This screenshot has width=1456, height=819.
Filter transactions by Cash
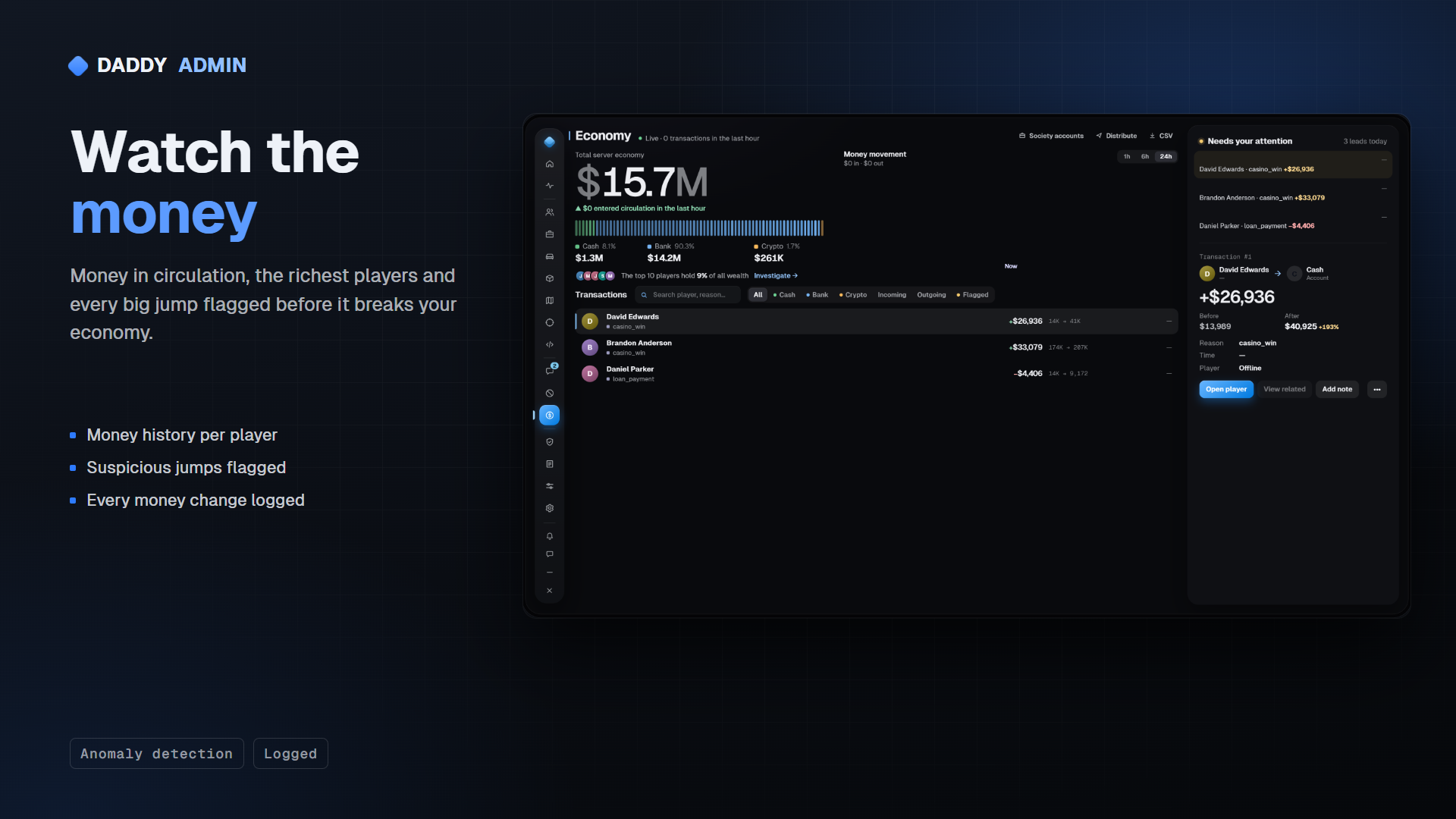pyautogui.click(x=784, y=295)
